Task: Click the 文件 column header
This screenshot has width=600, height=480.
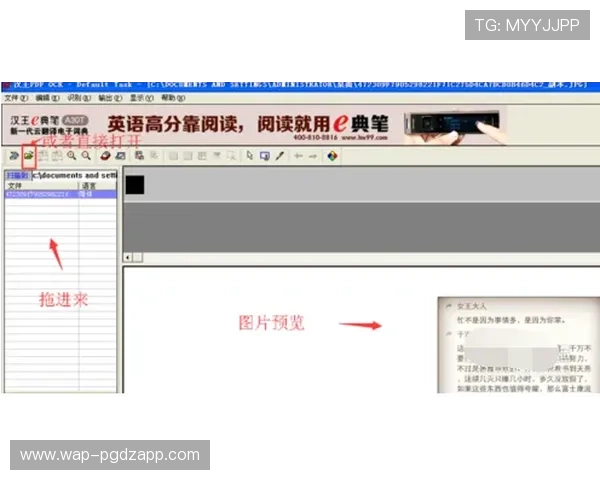Action: point(42,186)
